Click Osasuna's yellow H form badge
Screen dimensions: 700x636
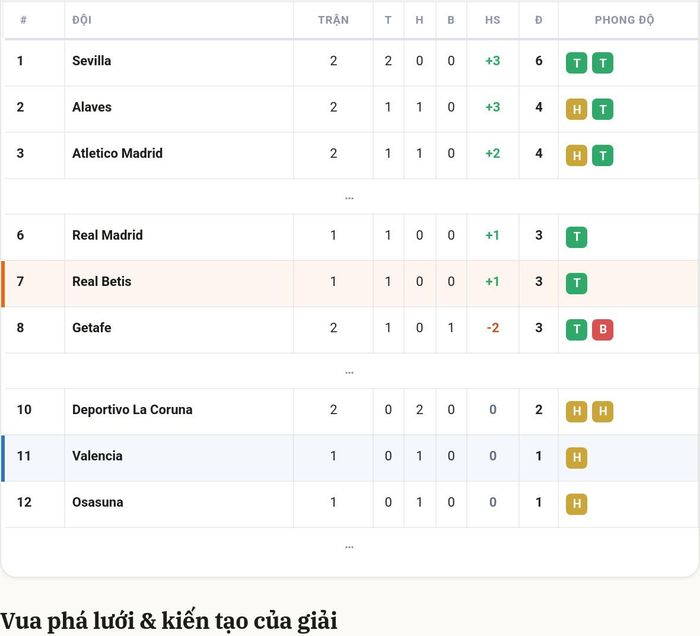576,504
